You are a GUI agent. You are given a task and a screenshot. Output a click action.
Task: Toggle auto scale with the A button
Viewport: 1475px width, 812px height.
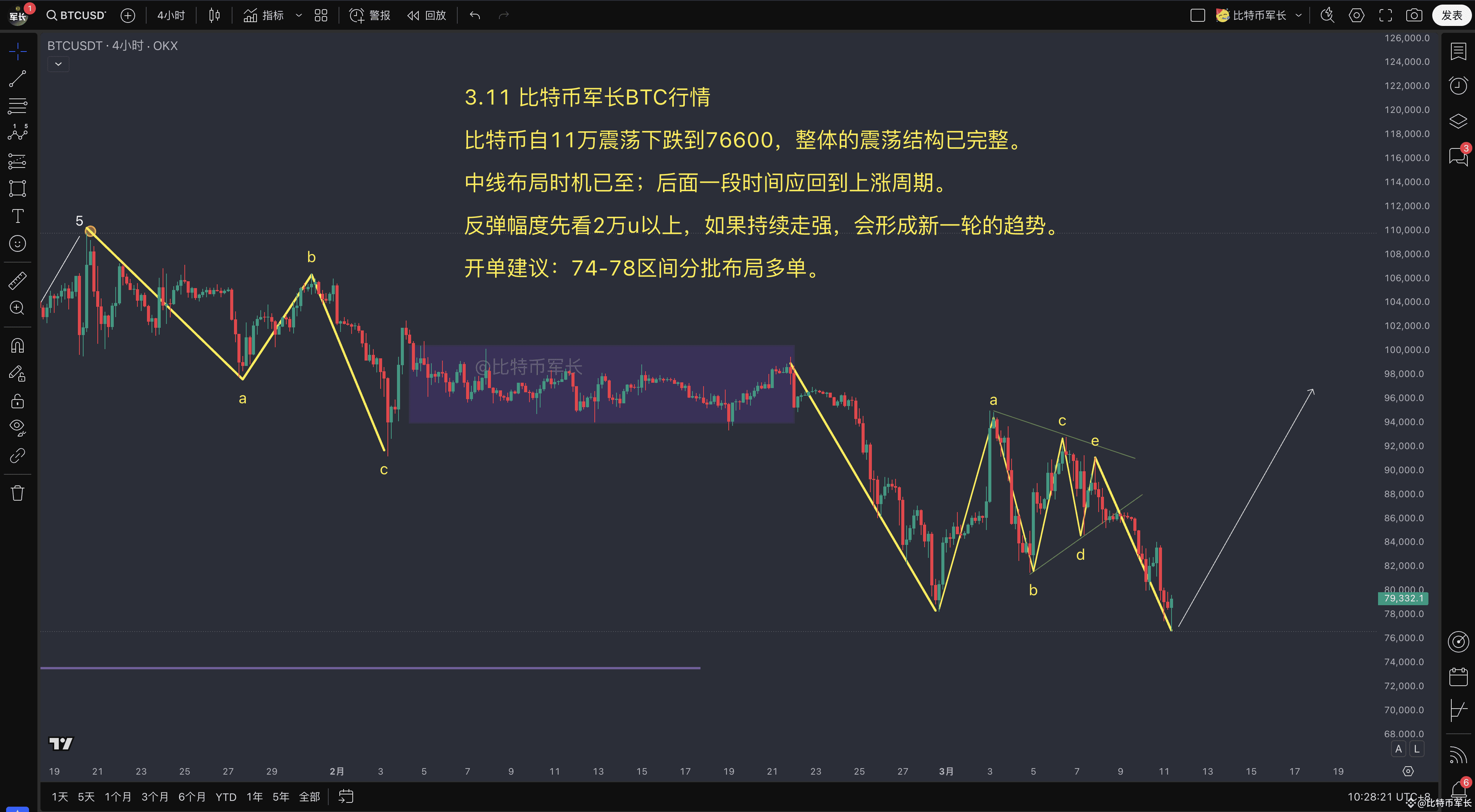point(1398,749)
